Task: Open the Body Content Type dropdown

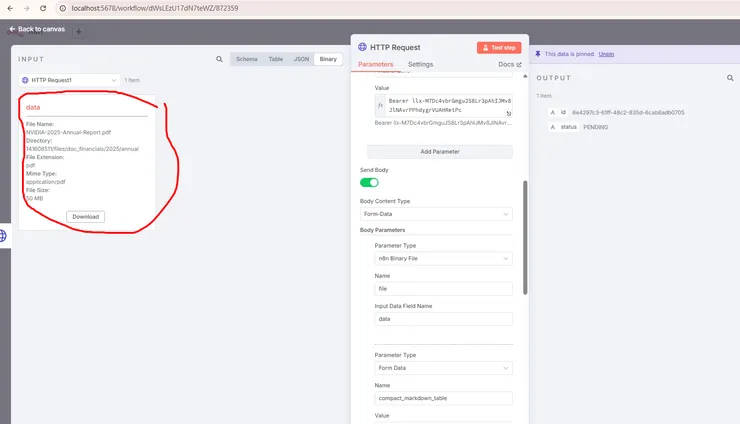Action: tap(436, 214)
